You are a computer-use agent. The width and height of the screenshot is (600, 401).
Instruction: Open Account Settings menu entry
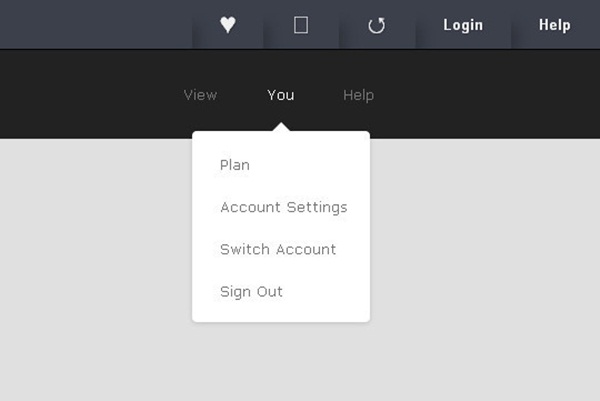click(284, 207)
